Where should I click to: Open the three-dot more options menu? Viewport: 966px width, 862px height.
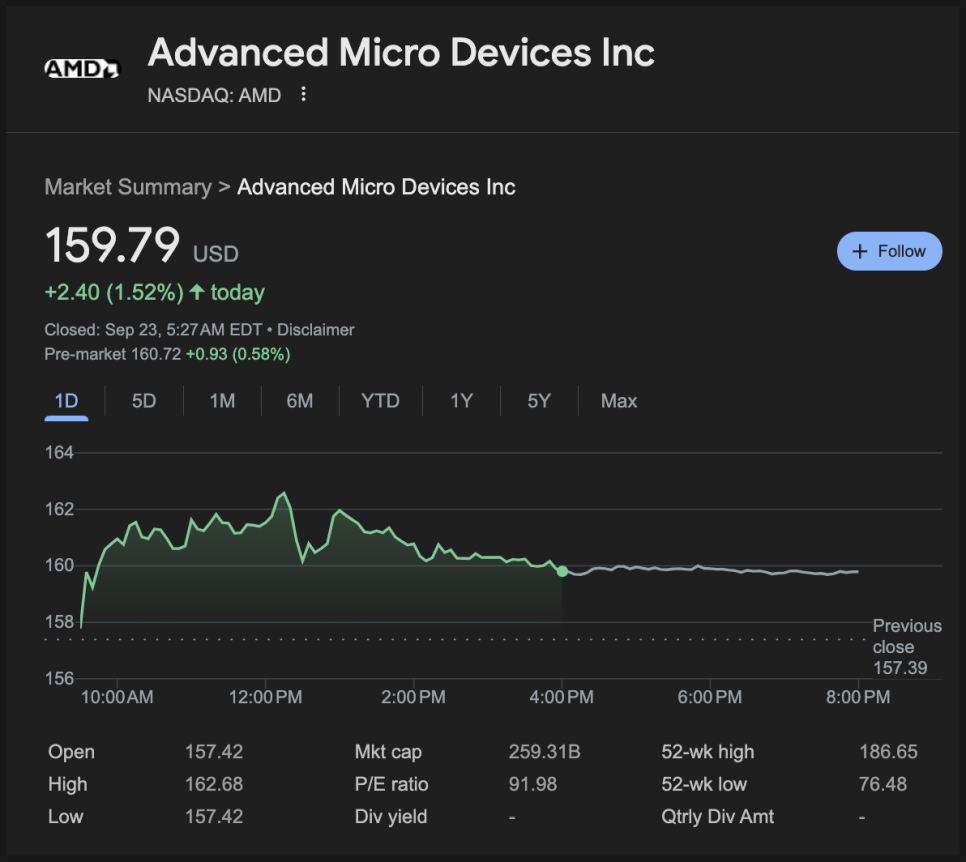coord(303,94)
